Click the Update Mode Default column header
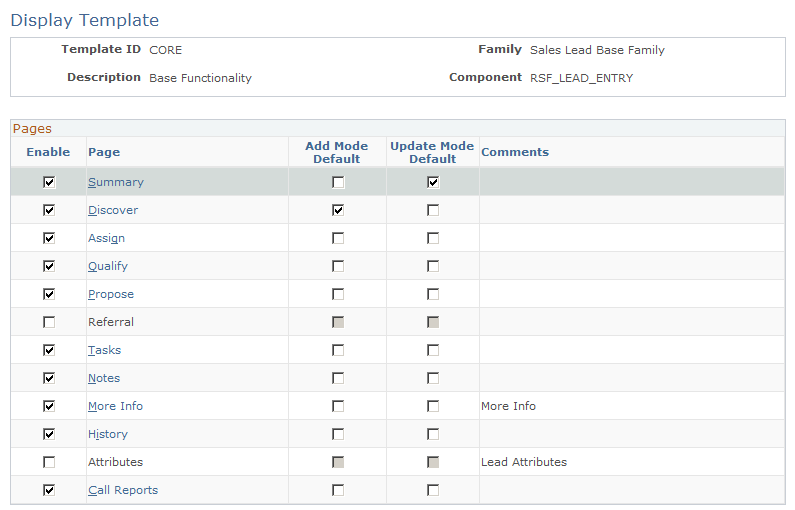The image size is (795, 510). [432, 152]
